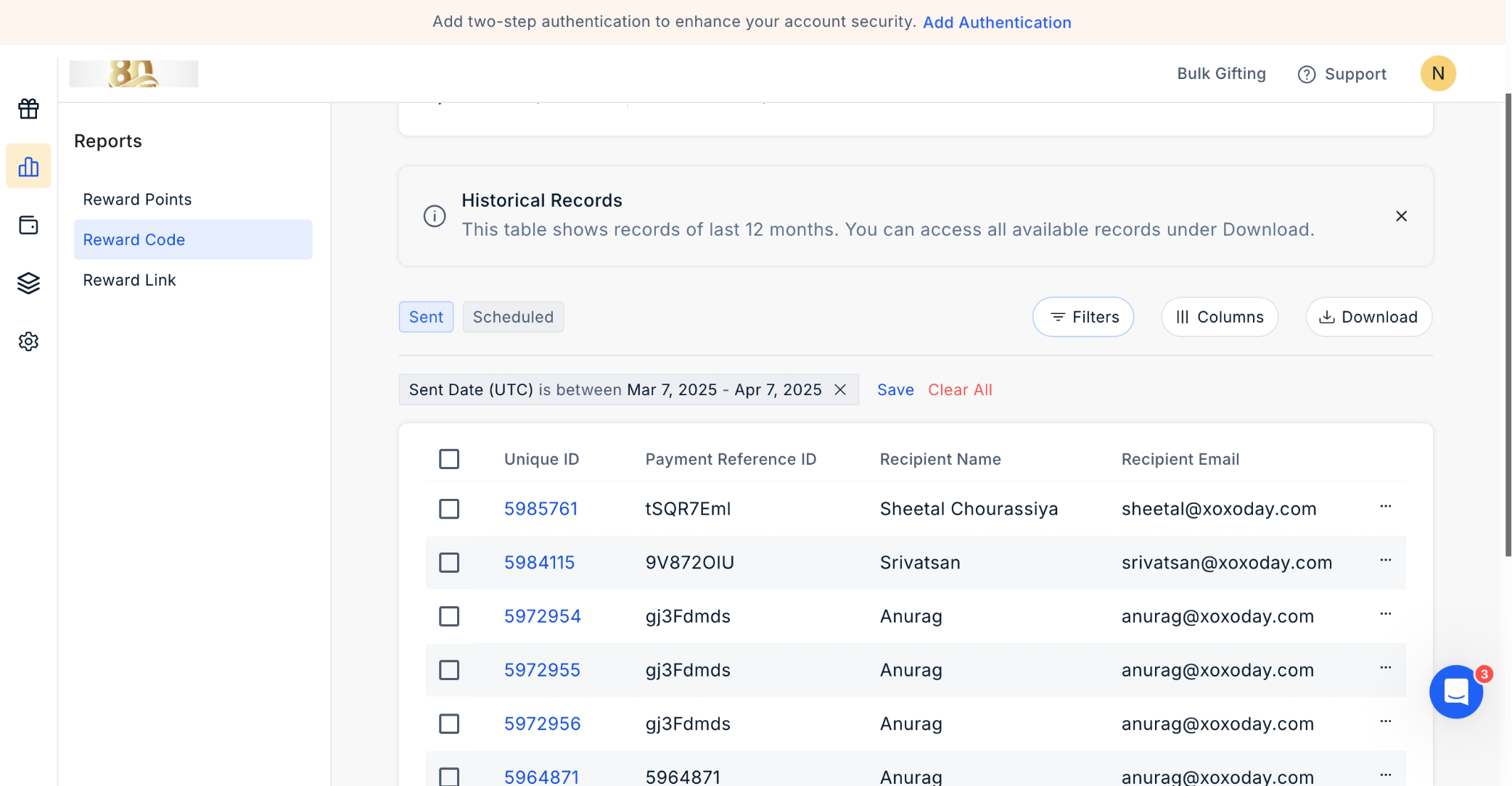Viewport: 1512px width, 786px height.
Task: Click the Download button
Action: [x=1368, y=317]
